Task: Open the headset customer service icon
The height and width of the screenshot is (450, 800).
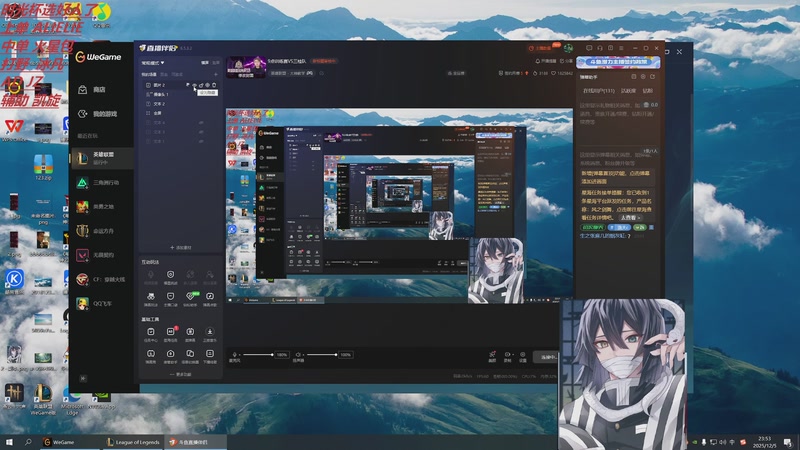Action: click(x=599, y=48)
